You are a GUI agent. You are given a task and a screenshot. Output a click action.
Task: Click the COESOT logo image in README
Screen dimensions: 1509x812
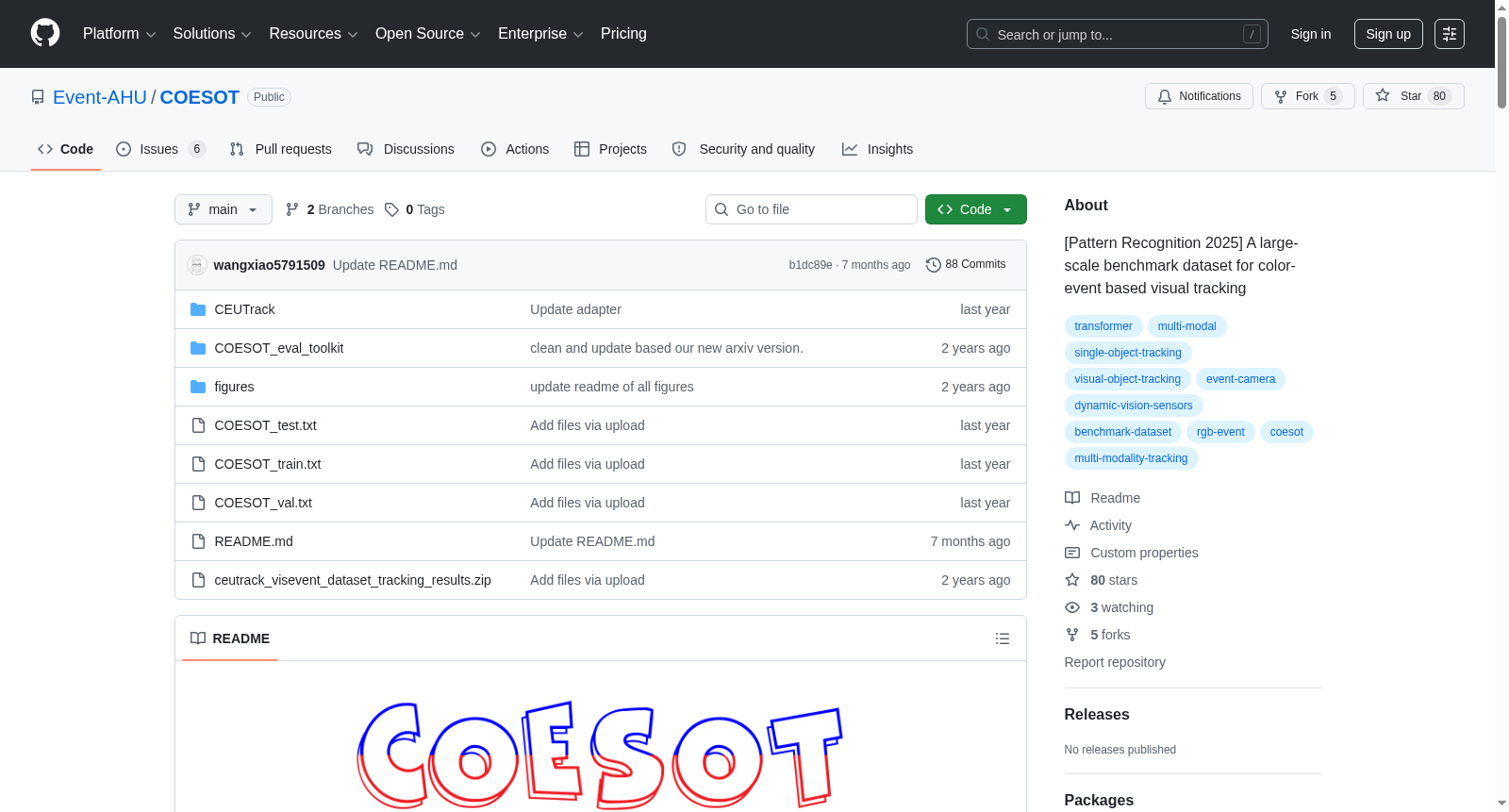[x=600, y=754]
